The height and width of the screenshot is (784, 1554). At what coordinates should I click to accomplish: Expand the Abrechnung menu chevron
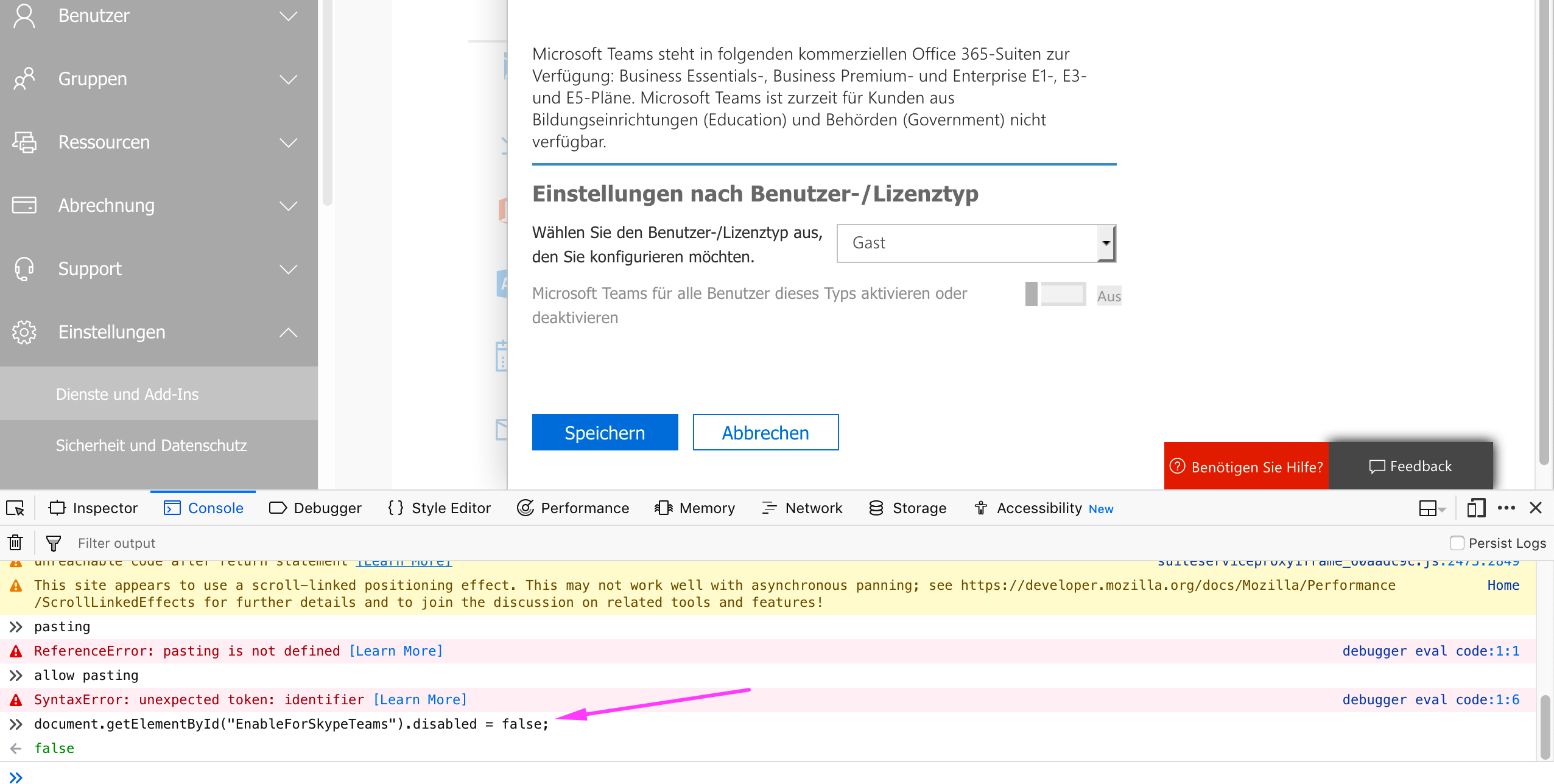289,206
